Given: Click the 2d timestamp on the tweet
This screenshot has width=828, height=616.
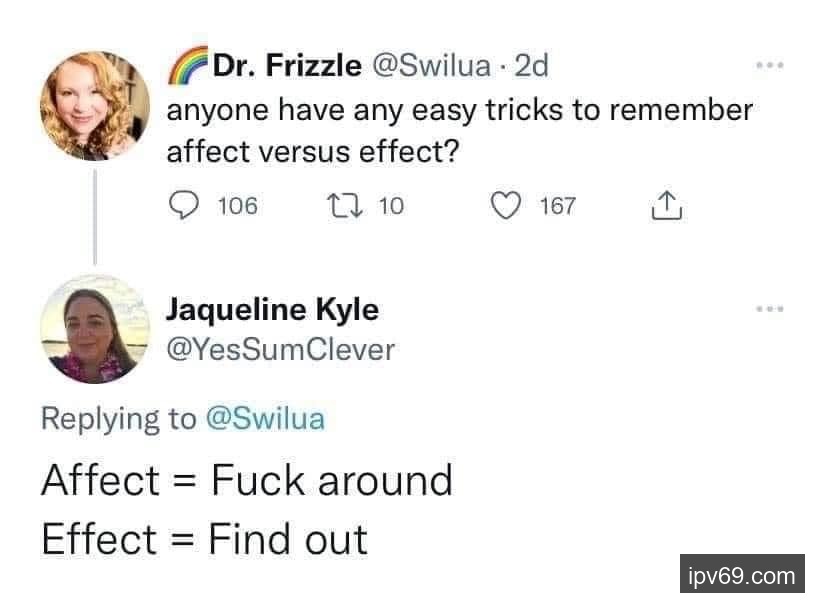Looking at the screenshot, I should pyautogui.click(x=530, y=67).
